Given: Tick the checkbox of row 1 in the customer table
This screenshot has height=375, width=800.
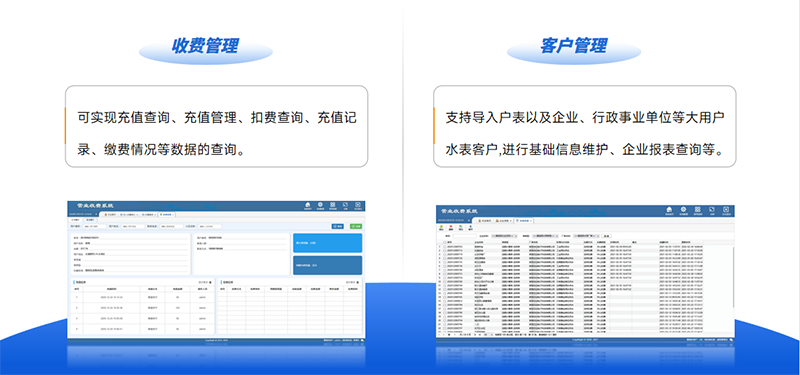Looking at the screenshot, I should [x=444, y=246].
